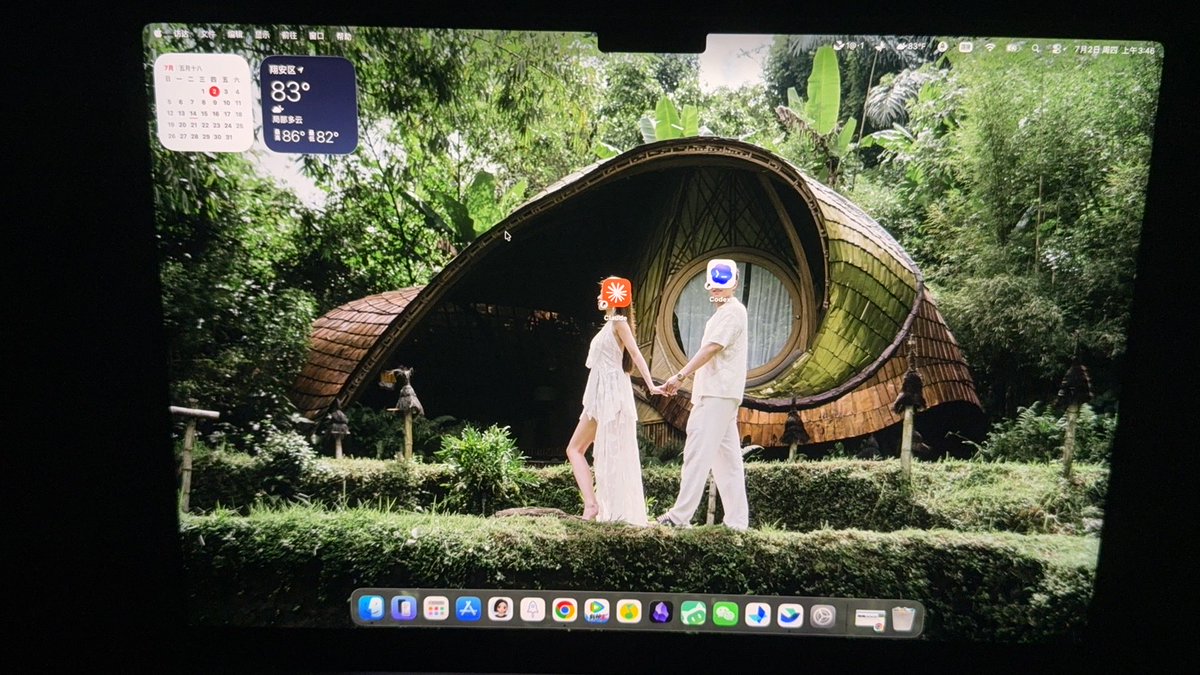Launch WeChat from the Dock
The image size is (1200, 675).
(725, 614)
